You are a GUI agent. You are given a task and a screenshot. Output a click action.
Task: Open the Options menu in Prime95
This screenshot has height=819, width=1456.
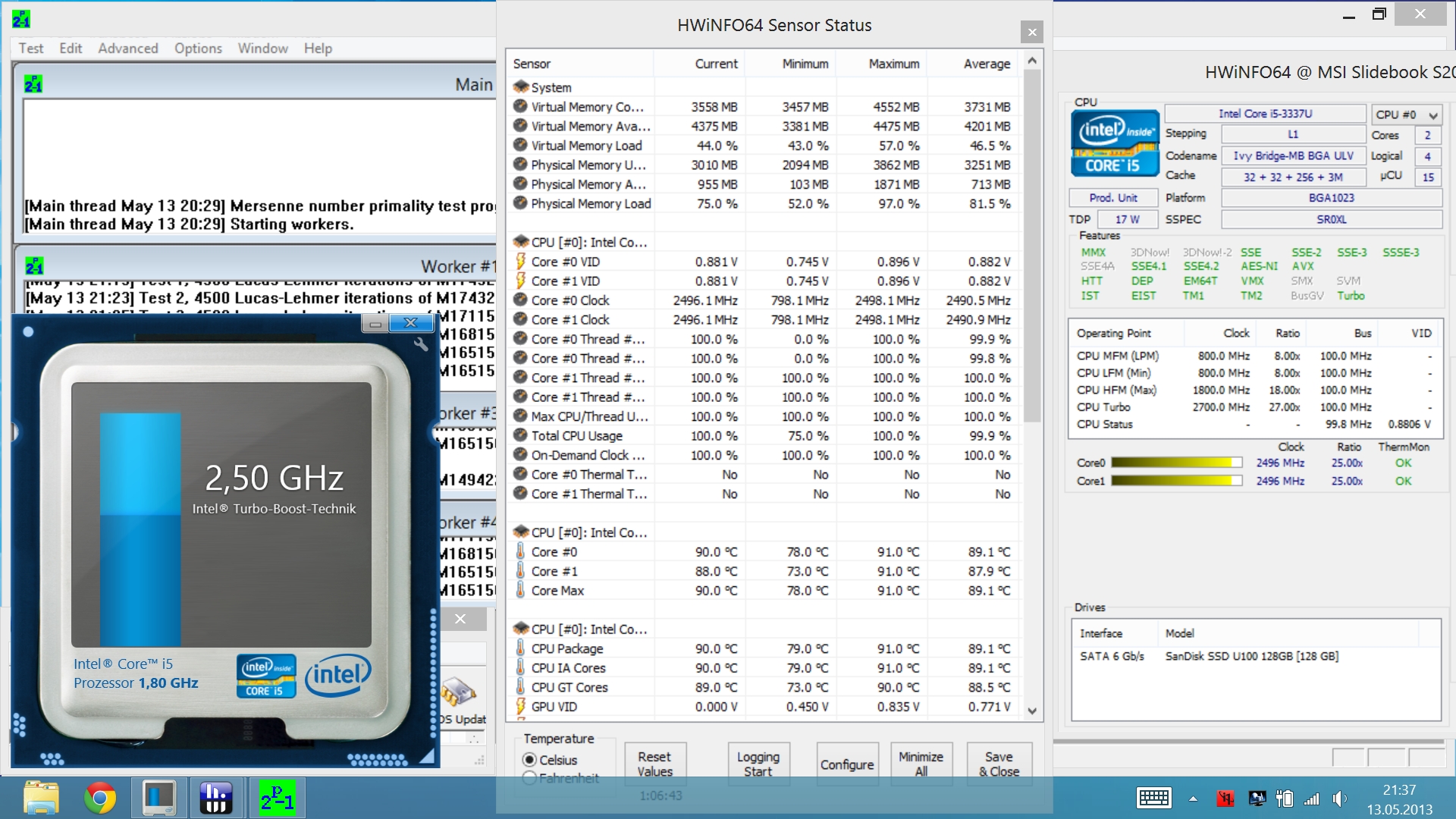coord(198,49)
